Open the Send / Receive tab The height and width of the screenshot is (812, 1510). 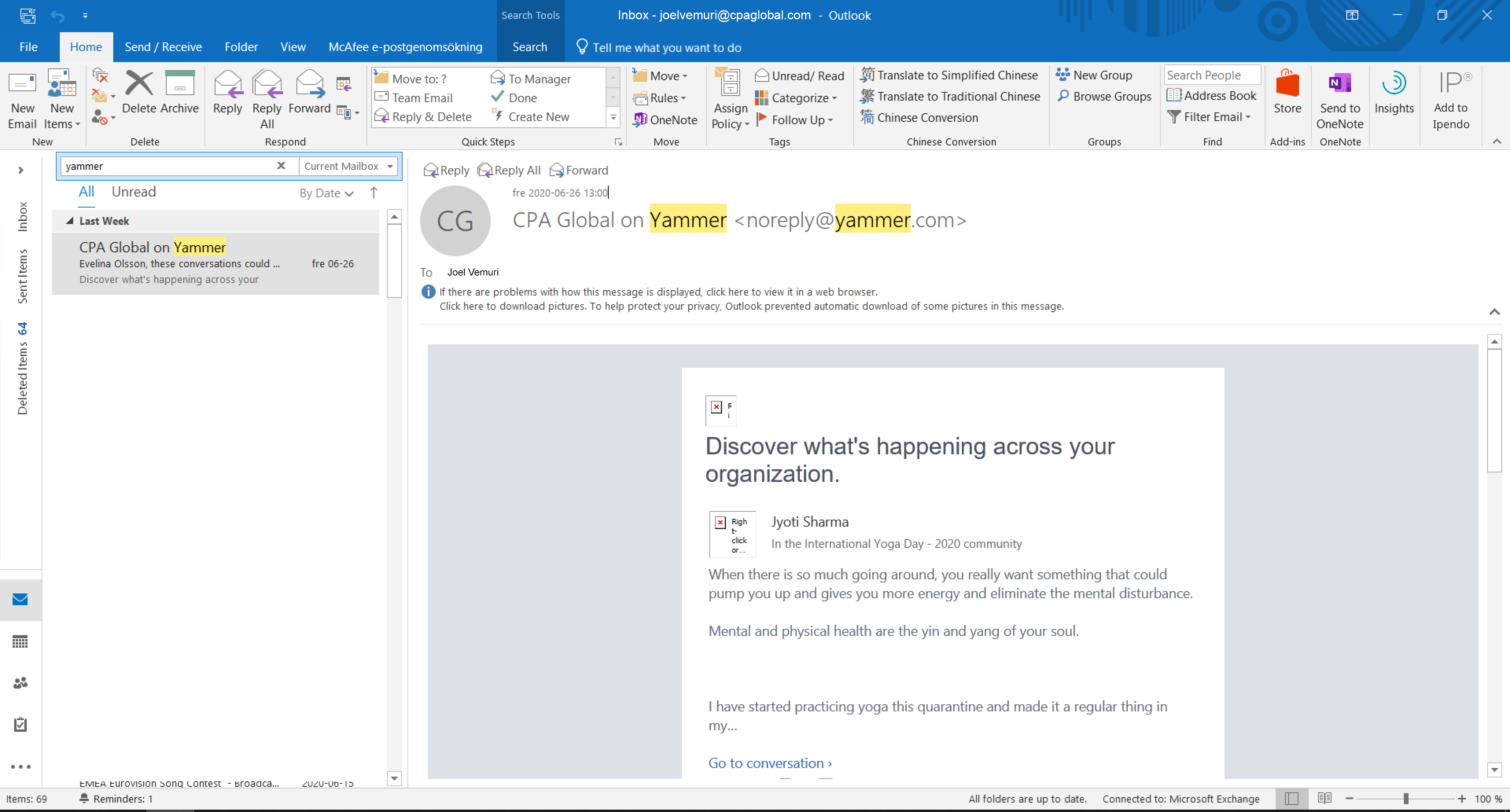(x=163, y=47)
